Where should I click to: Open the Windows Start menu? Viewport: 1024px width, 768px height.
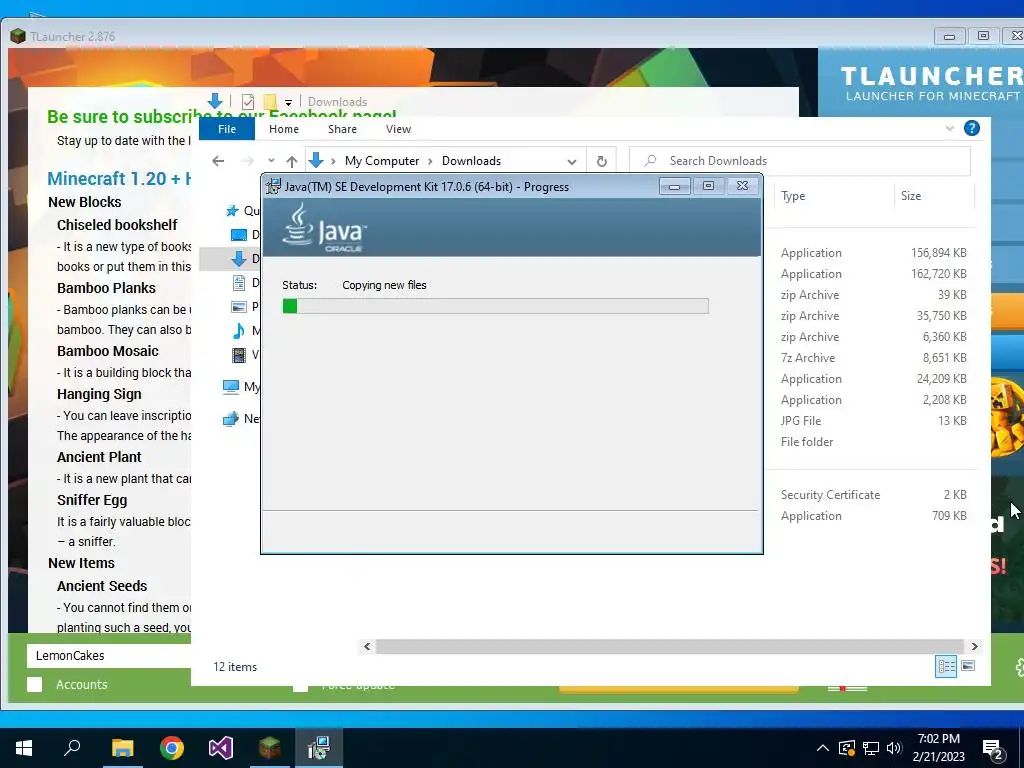coord(24,748)
